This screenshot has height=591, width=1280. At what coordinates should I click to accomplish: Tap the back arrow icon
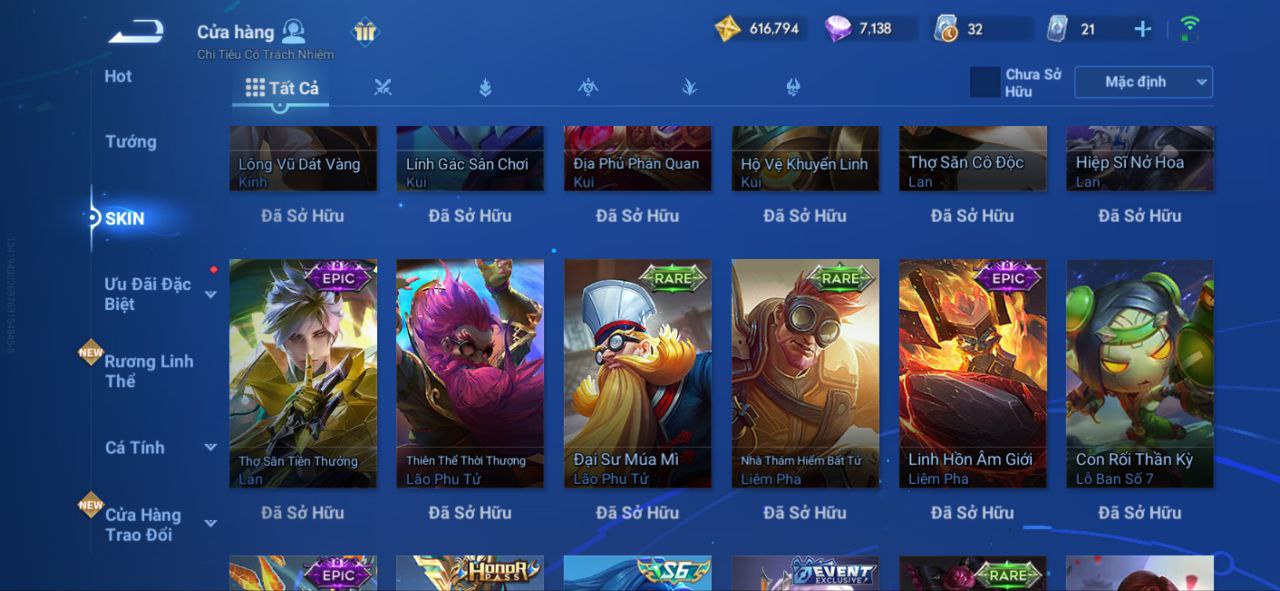[x=136, y=32]
